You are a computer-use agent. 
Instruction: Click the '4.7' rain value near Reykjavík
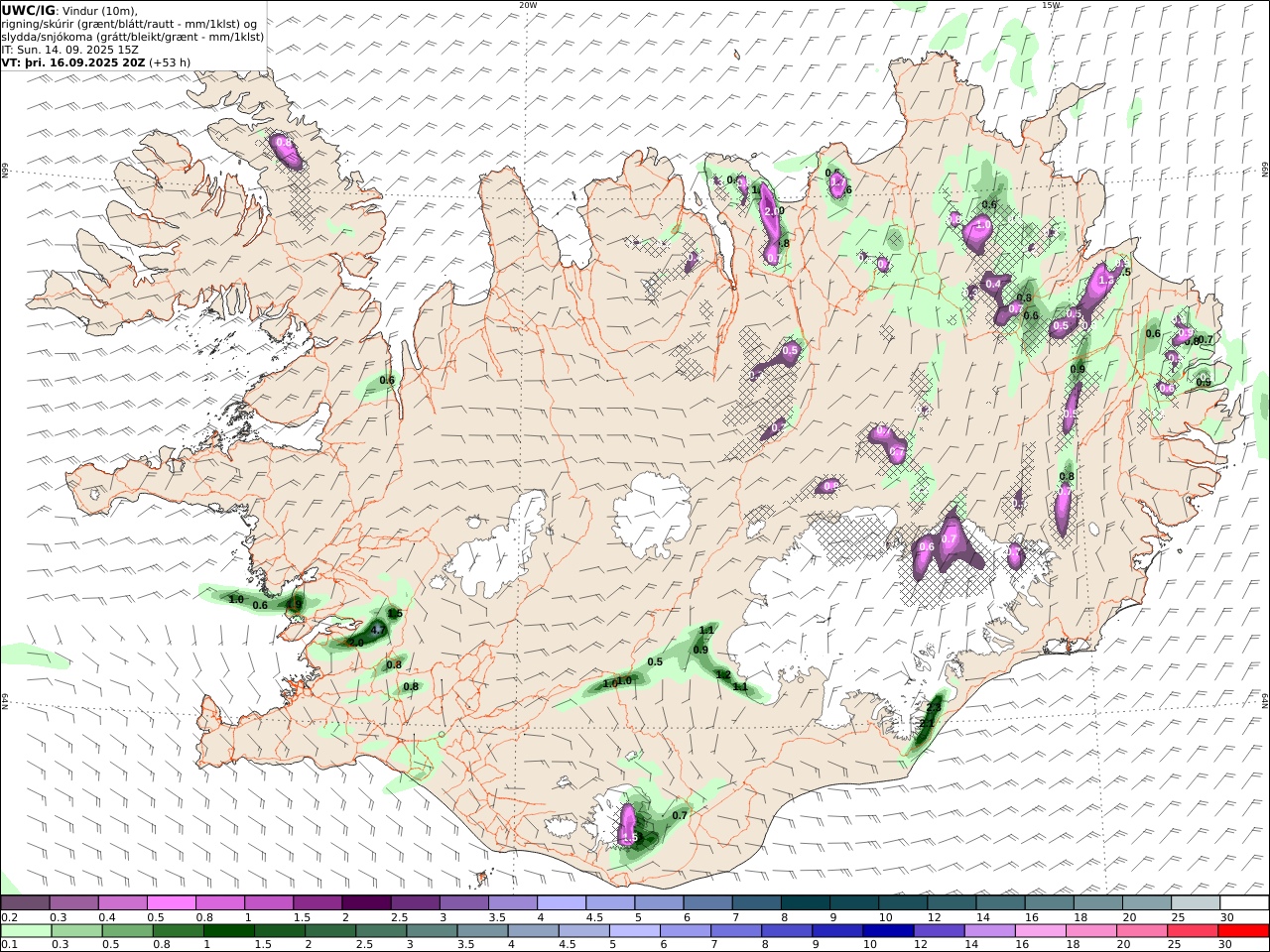[x=377, y=630]
